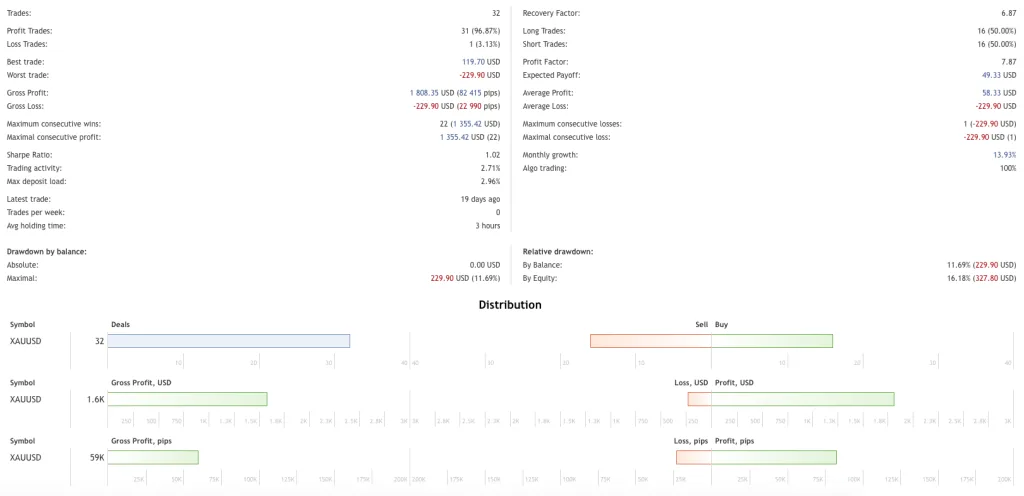Screen dimensions: 1024x496
Task: Click the Profit, pips green bar
Action: point(774,457)
